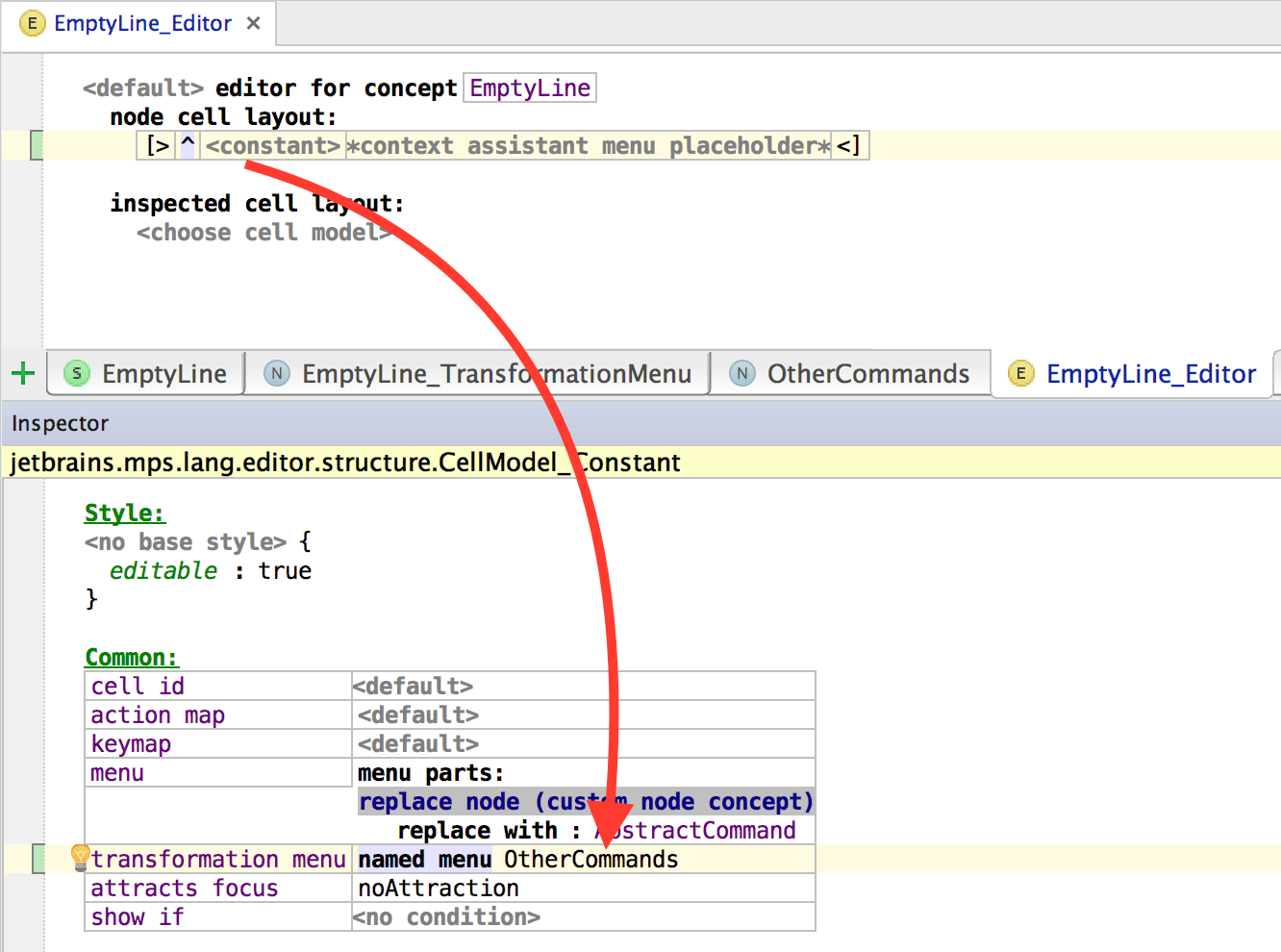1281x952 pixels.
Task: Click the editor icon on bottom EmptyLine_Editor tab
Action: point(1020,373)
